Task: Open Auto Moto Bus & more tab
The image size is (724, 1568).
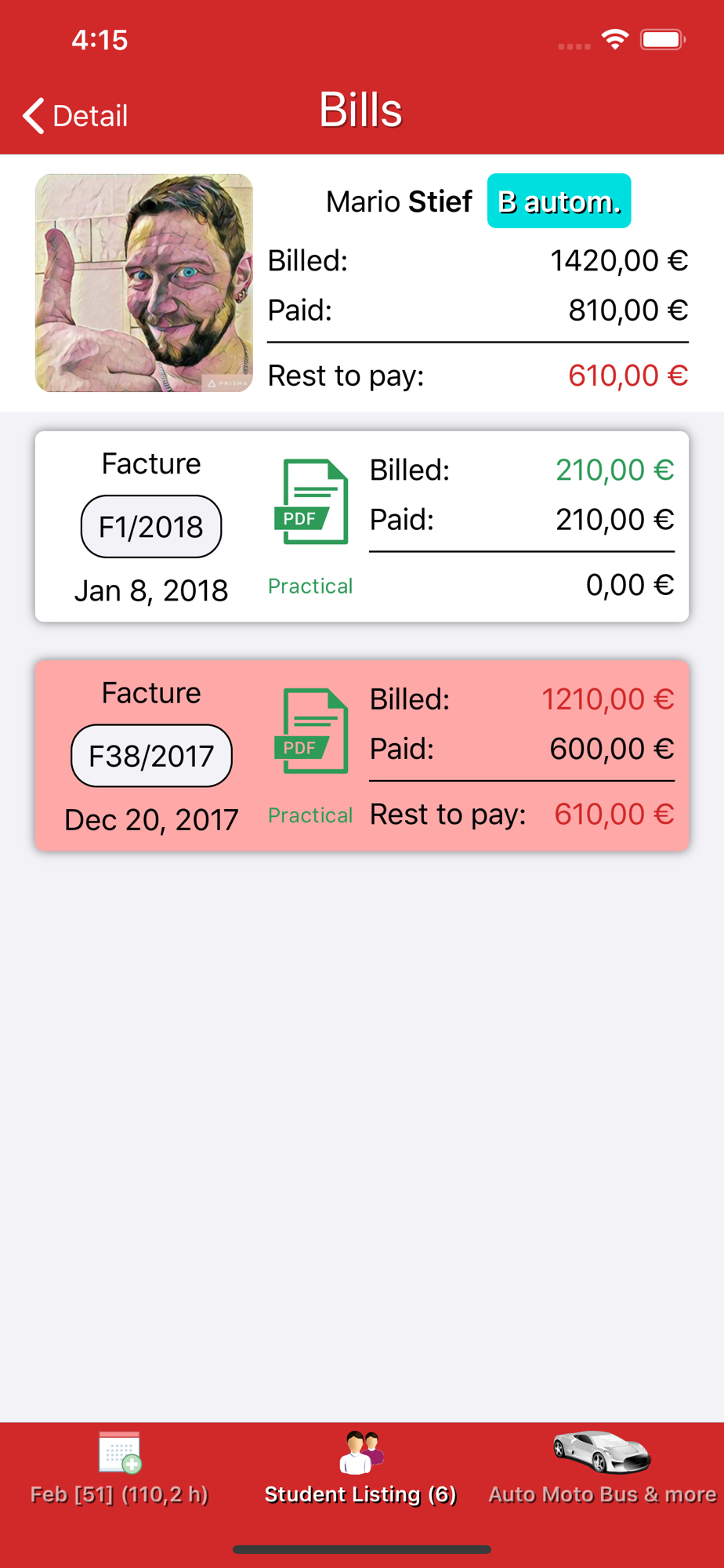Action: (x=602, y=1468)
